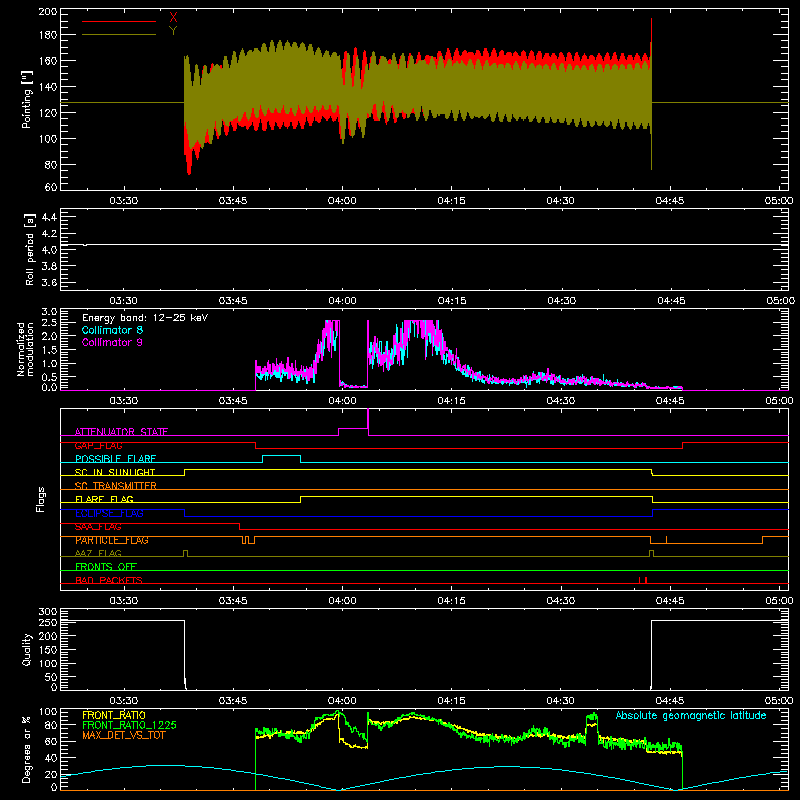Click the Pointing axis title

[27, 99]
